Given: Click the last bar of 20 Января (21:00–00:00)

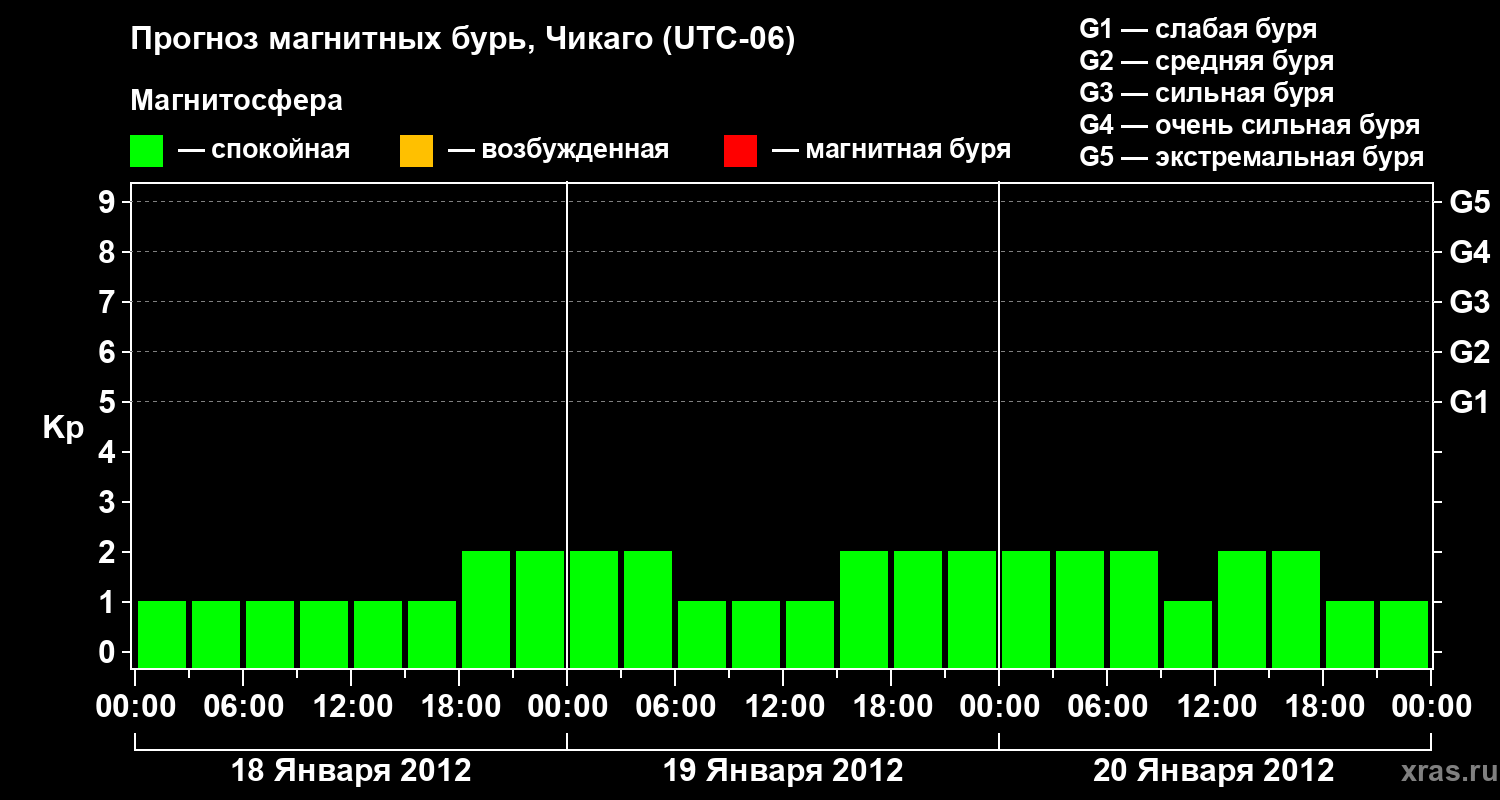Looking at the screenshot, I should [1404, 634].
